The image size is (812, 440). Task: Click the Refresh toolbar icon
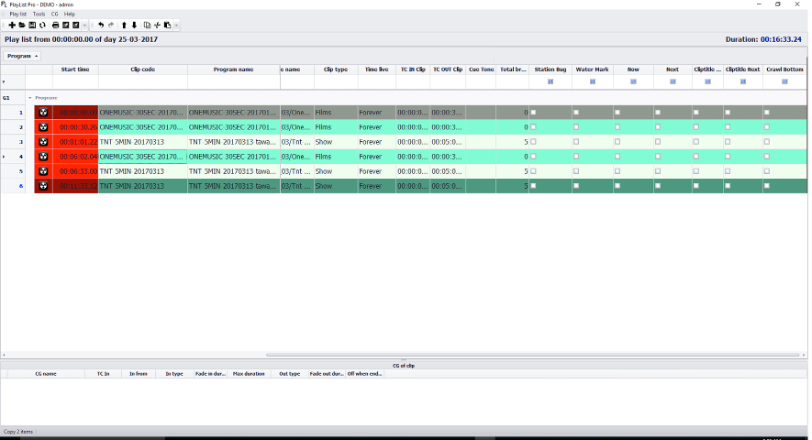tap(43, 25)
